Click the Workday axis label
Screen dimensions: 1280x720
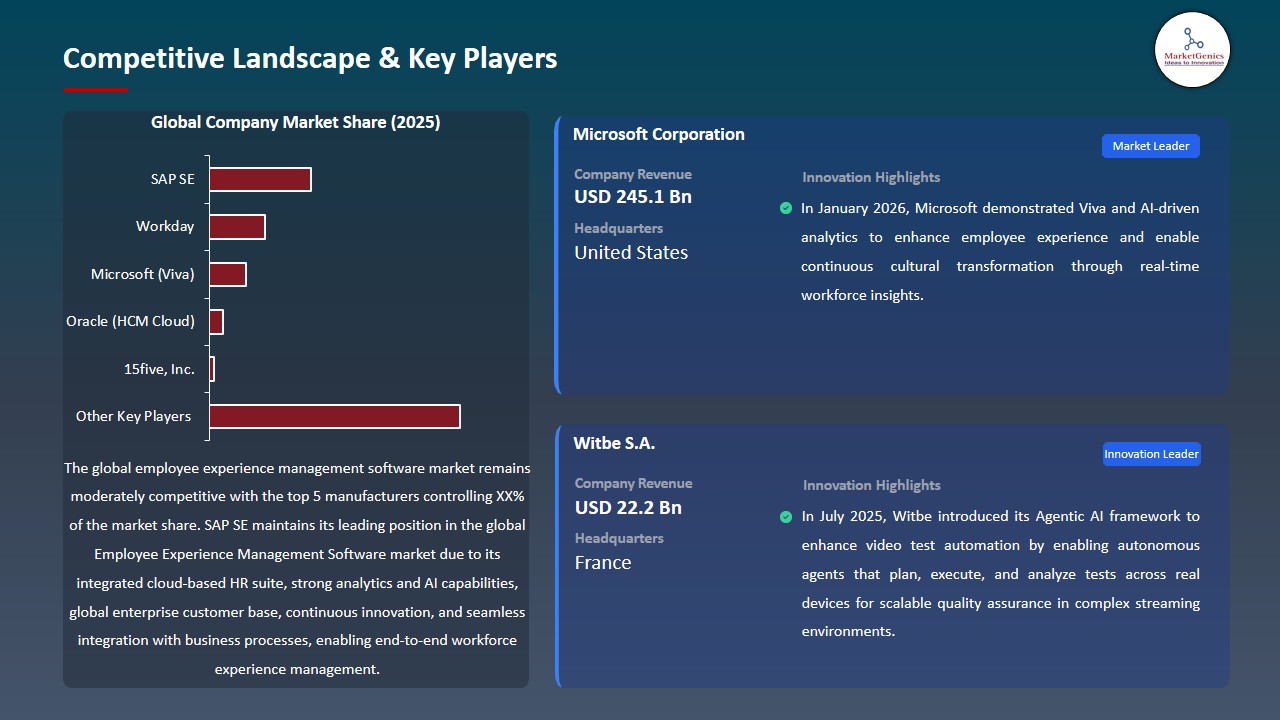click(x=165, y=226)
